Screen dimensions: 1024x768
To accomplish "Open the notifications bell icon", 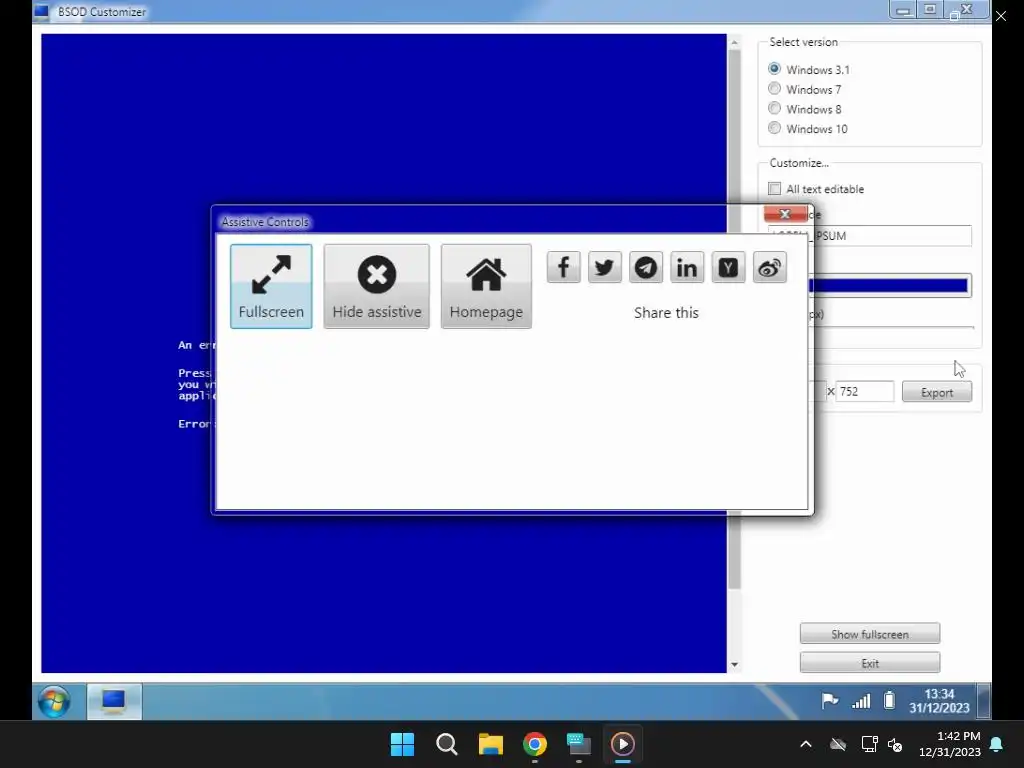I will click(997, 744).
